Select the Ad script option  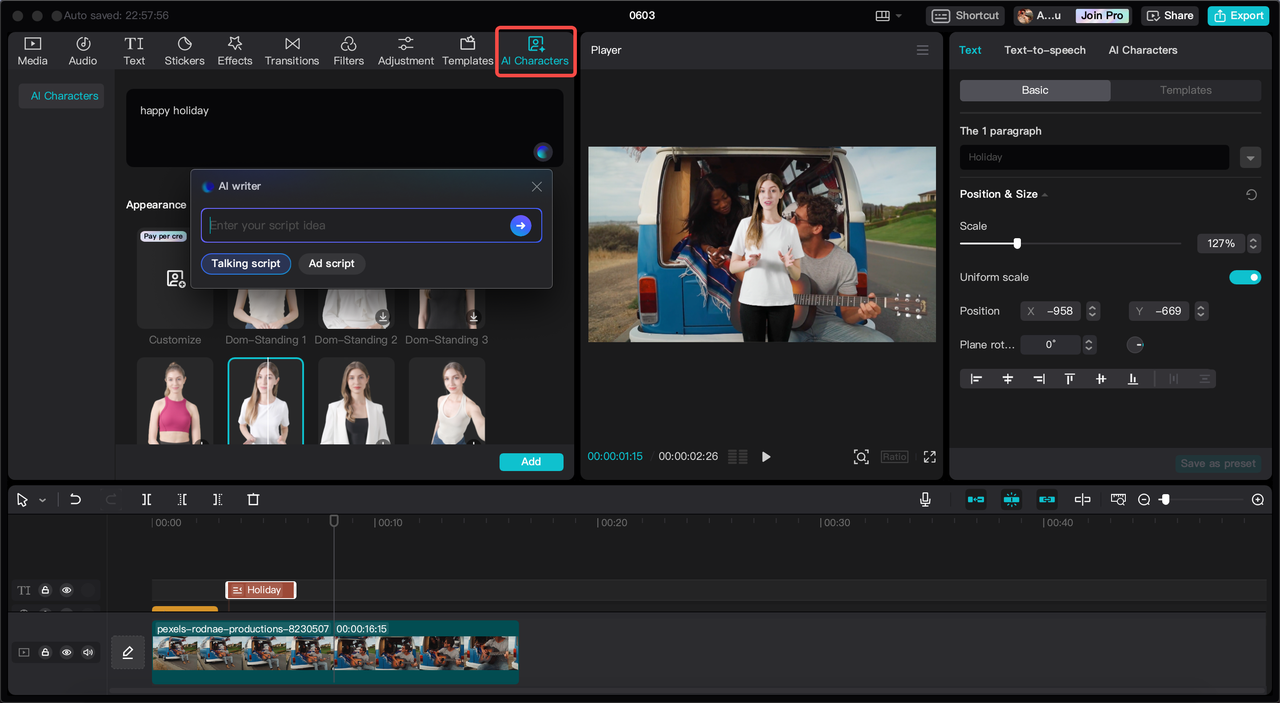[x=331, y=264]
